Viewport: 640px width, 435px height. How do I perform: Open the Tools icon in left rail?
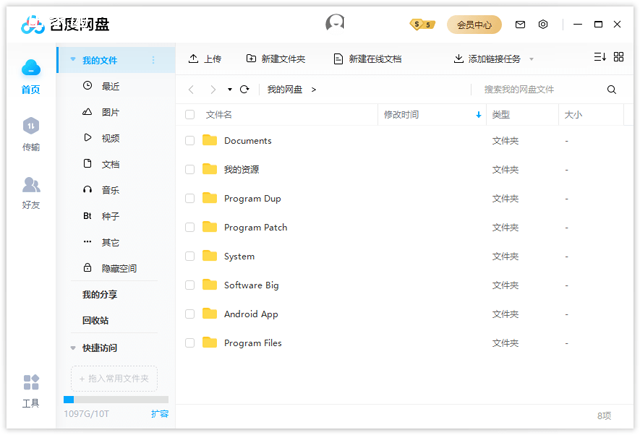31,382
